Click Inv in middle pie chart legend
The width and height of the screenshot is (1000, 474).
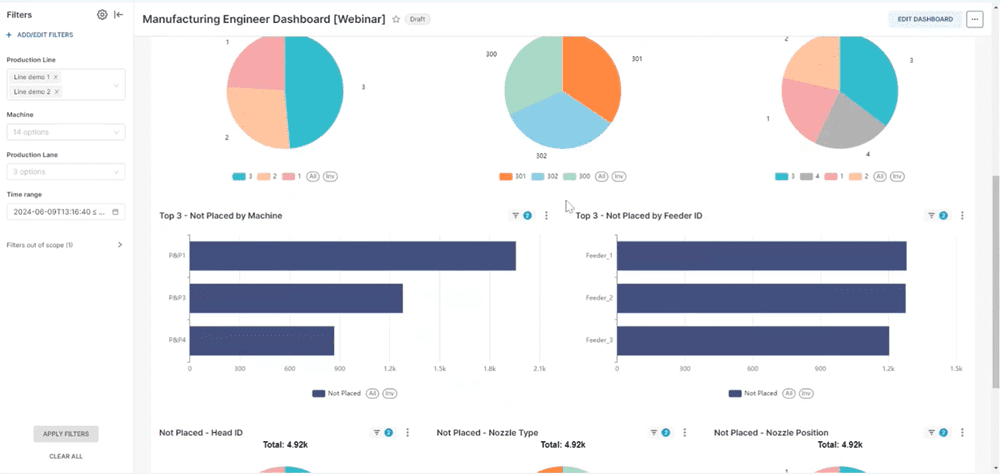coord(619,177)
